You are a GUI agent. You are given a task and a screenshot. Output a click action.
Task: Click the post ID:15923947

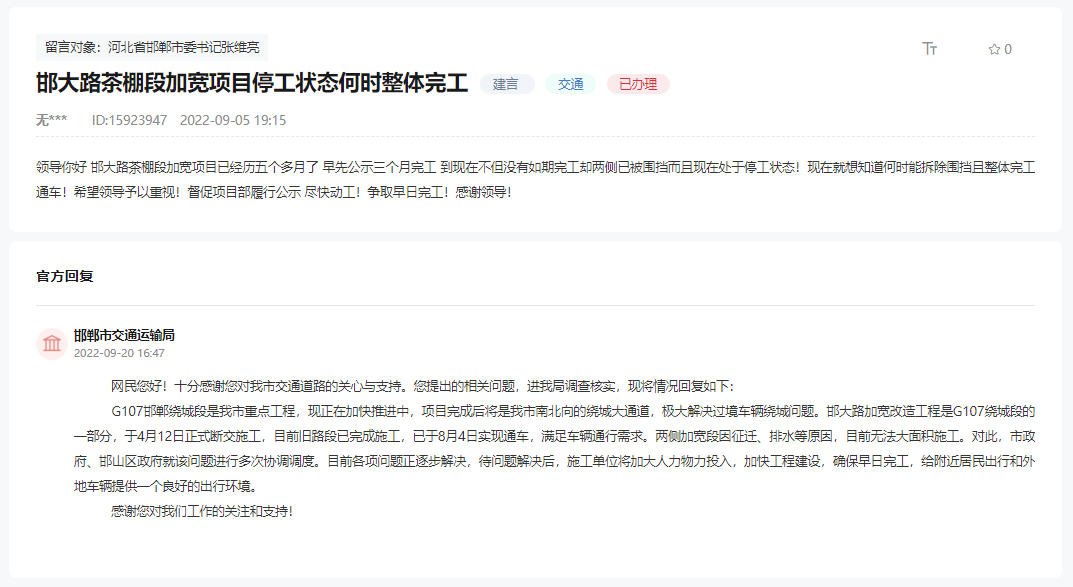[129, 120]
